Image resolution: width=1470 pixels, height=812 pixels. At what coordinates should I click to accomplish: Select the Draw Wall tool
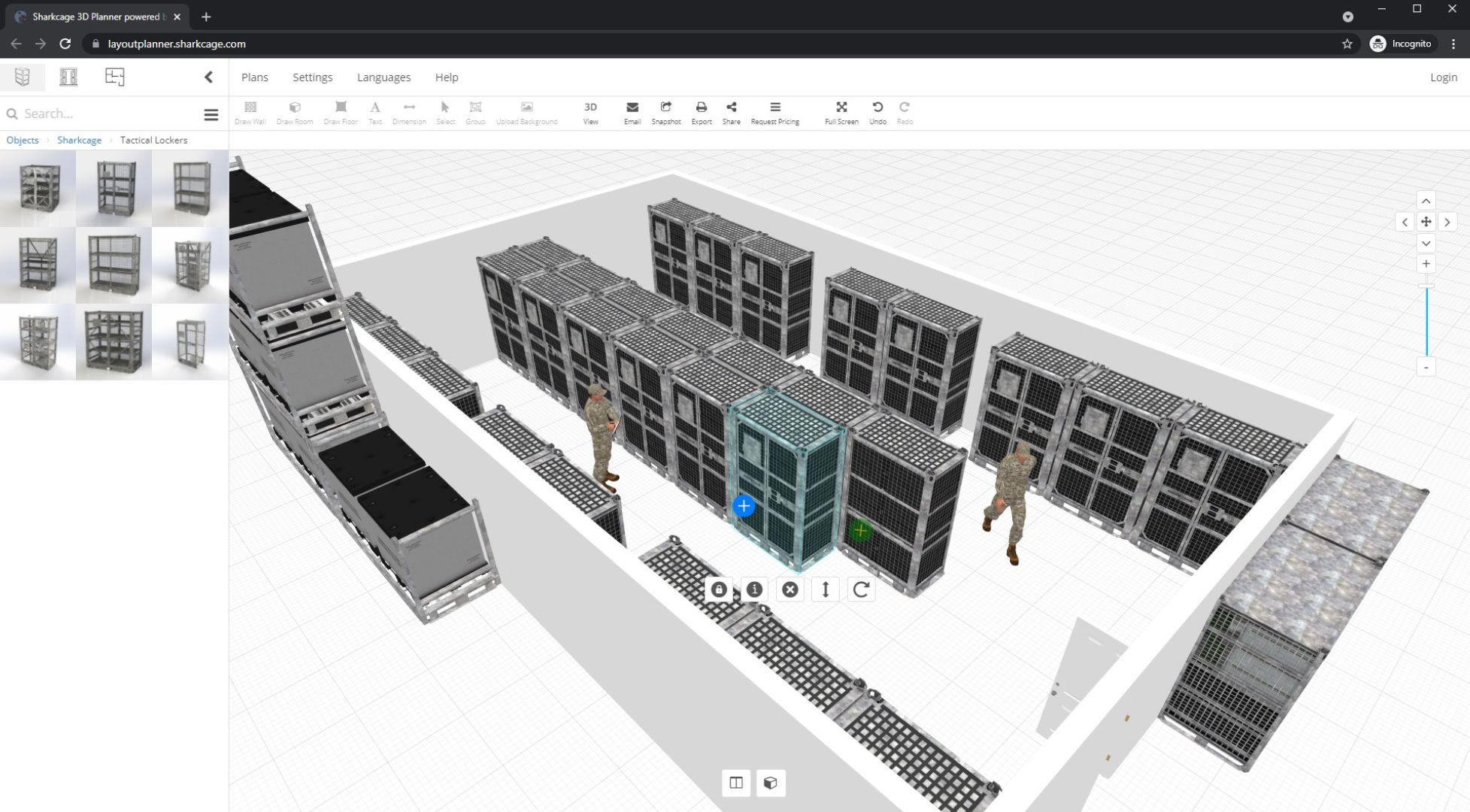pos(250,111)
